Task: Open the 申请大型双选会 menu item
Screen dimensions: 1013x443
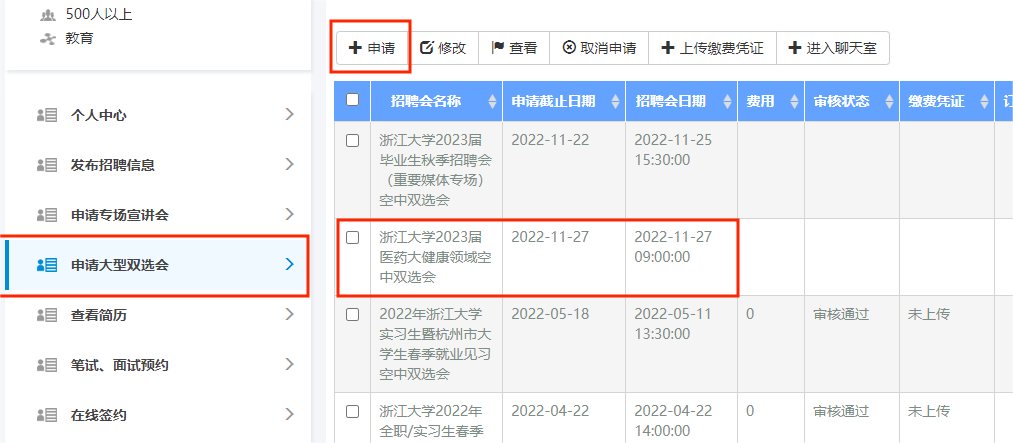Action: [x=120, y=265]
